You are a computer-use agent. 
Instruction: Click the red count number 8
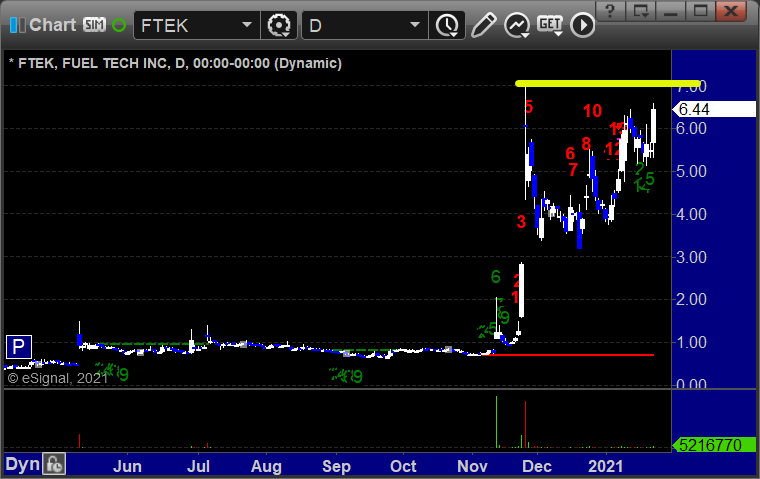coord(586,144)
